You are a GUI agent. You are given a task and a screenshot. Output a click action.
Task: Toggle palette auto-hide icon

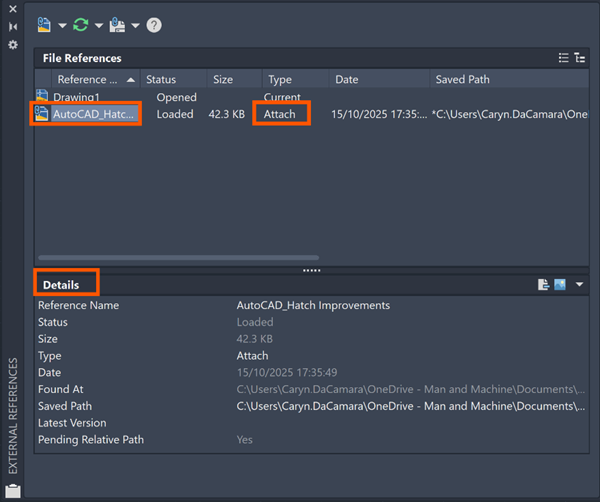(x=13, y=27)
